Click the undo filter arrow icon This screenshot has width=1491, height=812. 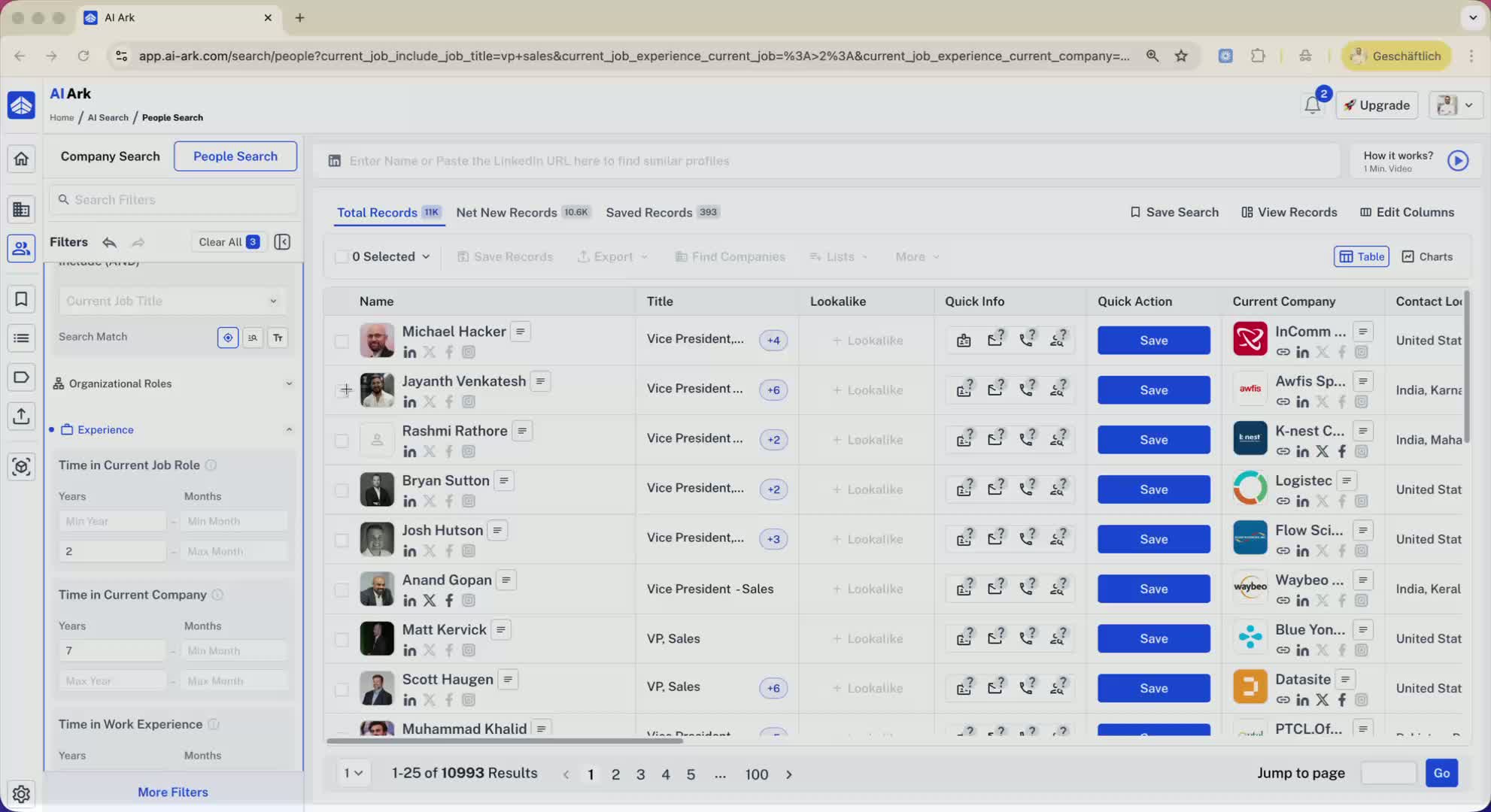tap(110, 242)
